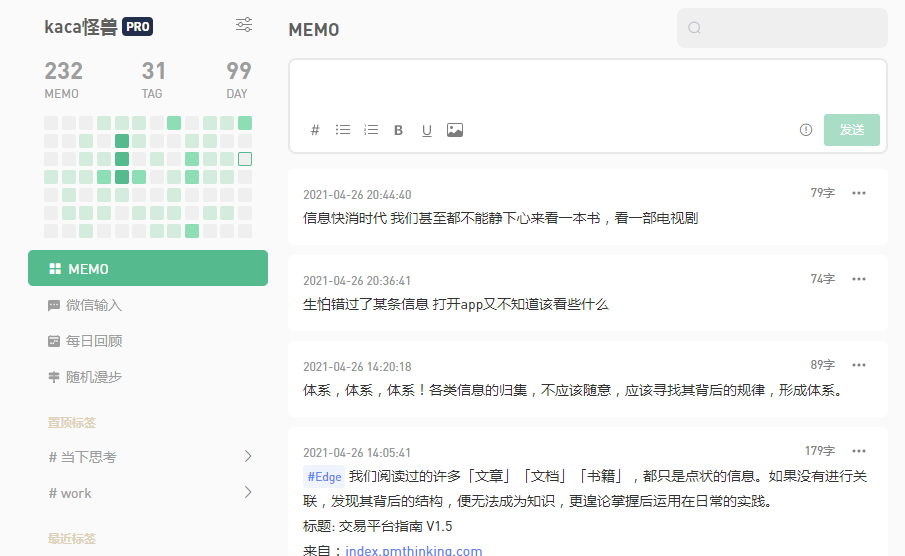Click the 2021-04-26 14:20:18 timestamp
Screen dimensions: 905x556
(x=357, y=367)
